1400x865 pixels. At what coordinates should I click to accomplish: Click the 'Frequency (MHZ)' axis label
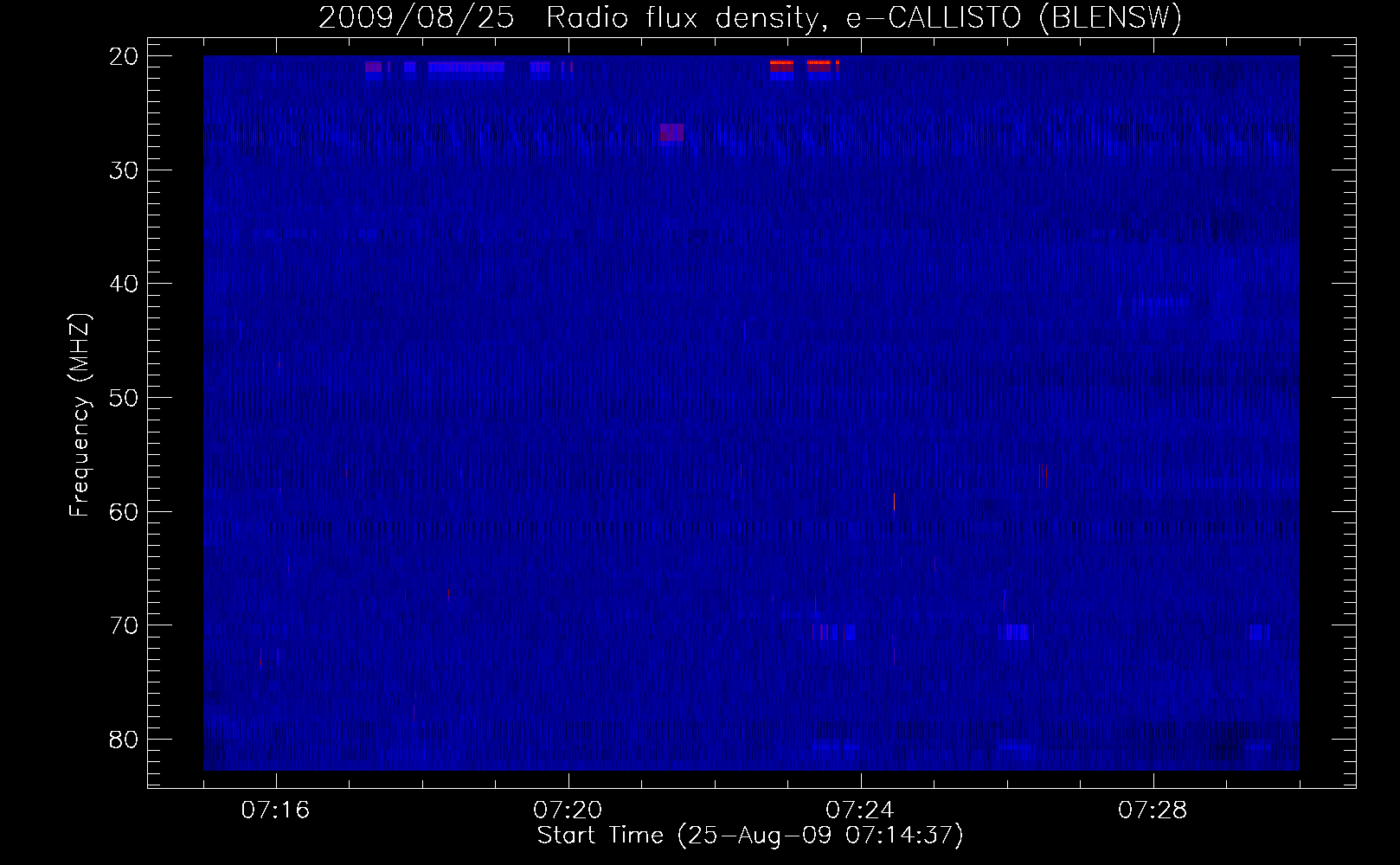(80, 415)
